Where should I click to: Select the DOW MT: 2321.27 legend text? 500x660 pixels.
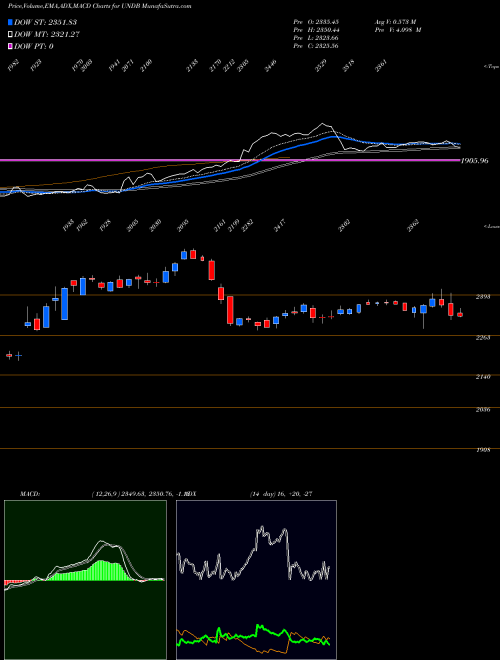(47, 35)
